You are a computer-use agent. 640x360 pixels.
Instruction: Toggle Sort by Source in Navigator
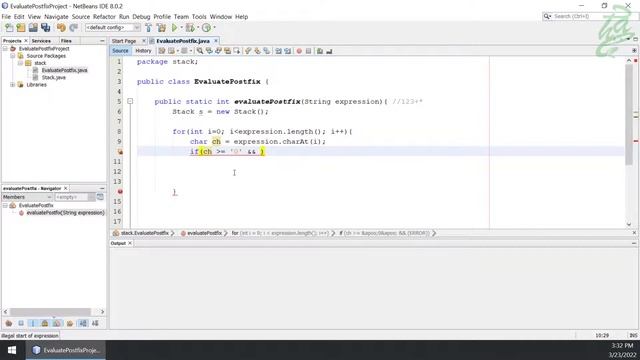point(95,323)
